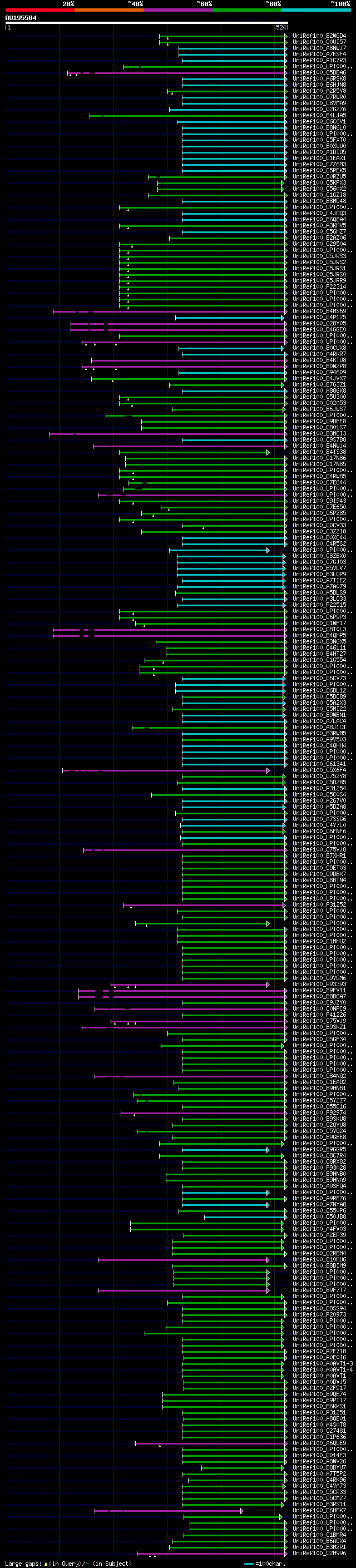
Task: Click the UniRef100_Q6P285 label
Action: tap(319, 513)
